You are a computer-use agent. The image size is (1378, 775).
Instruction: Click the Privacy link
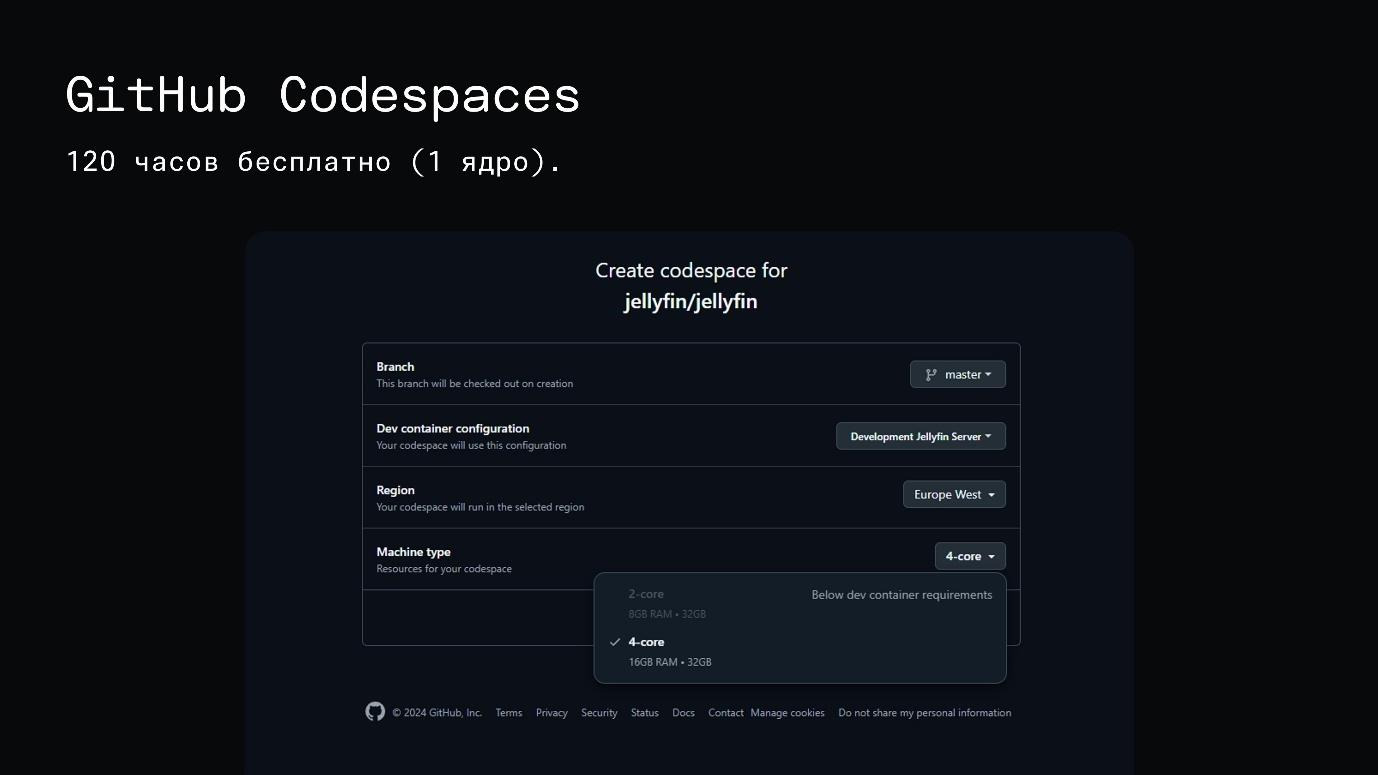click(551, 712)
